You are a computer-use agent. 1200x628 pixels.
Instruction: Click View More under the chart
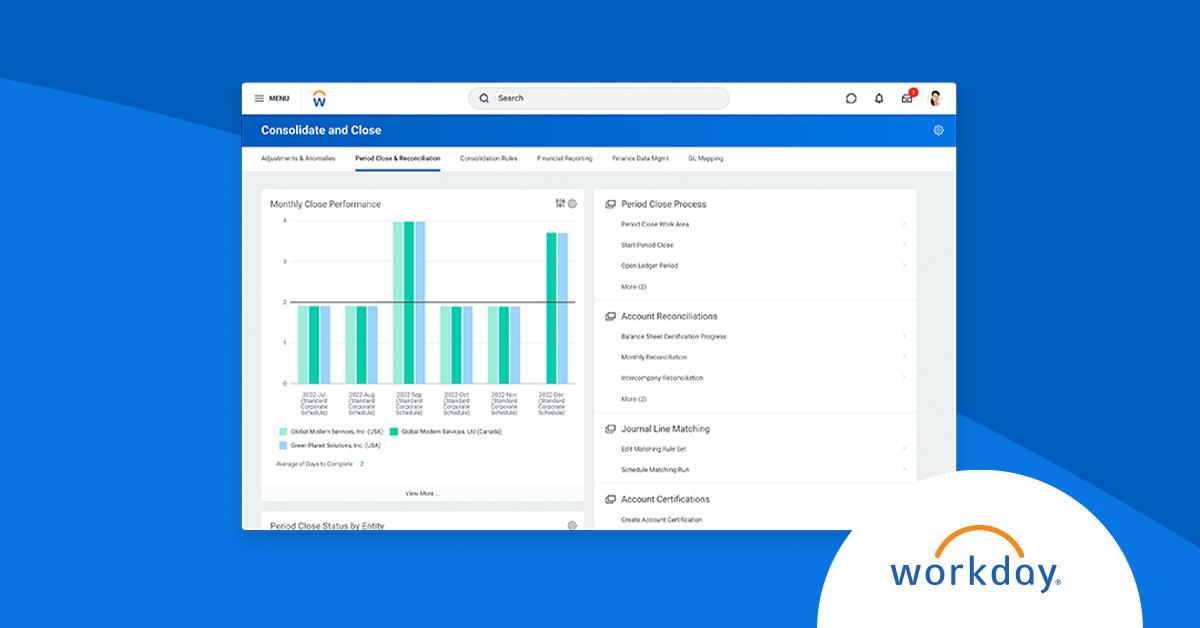421,491
